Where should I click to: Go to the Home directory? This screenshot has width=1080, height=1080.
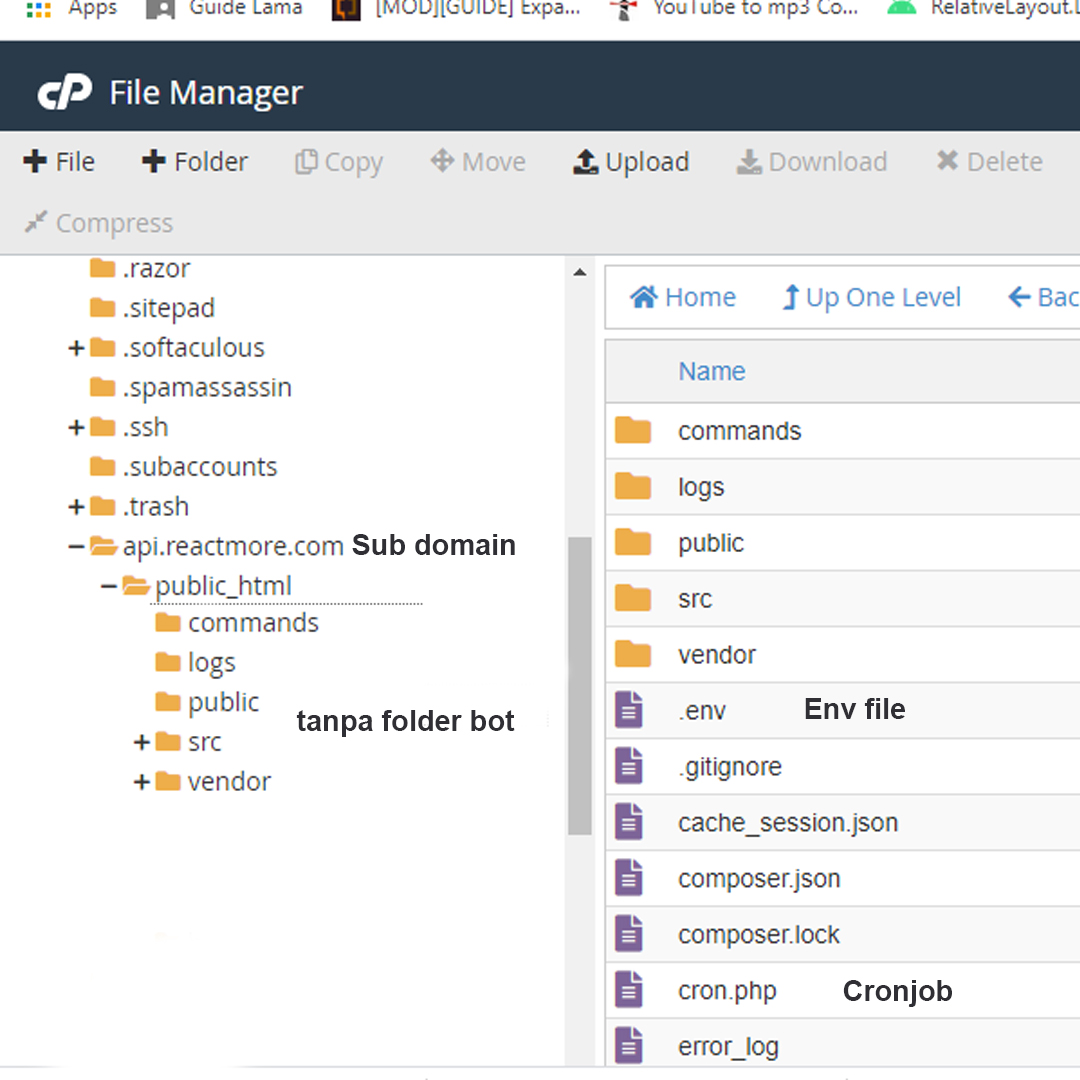pyautogui.click(x=683, y=298)
